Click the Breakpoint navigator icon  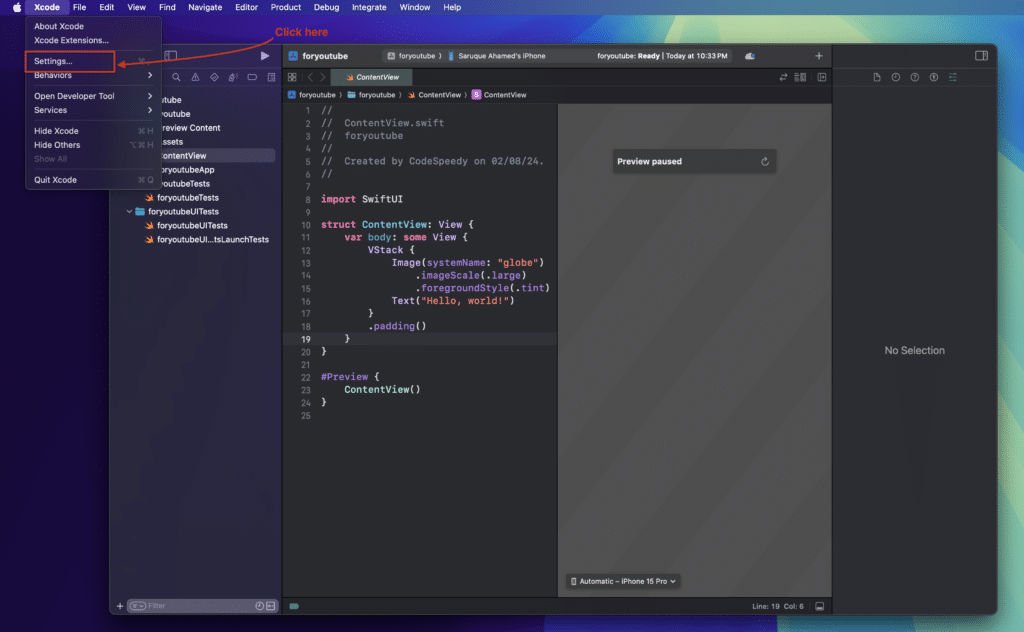(250, 77)
